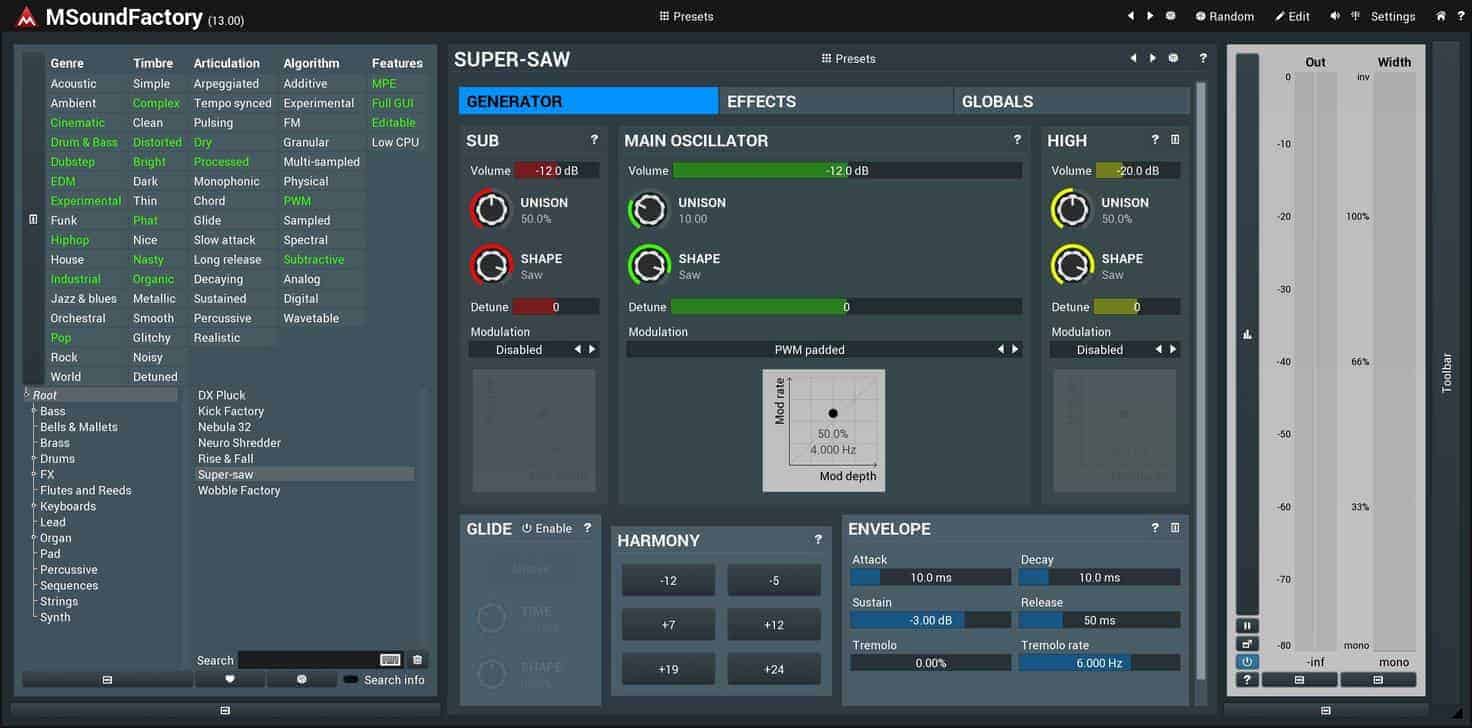Go to previous preset in top bar
This screenshot has width=1472, height=728.
pyautogui.click(x=1131, y=16)
